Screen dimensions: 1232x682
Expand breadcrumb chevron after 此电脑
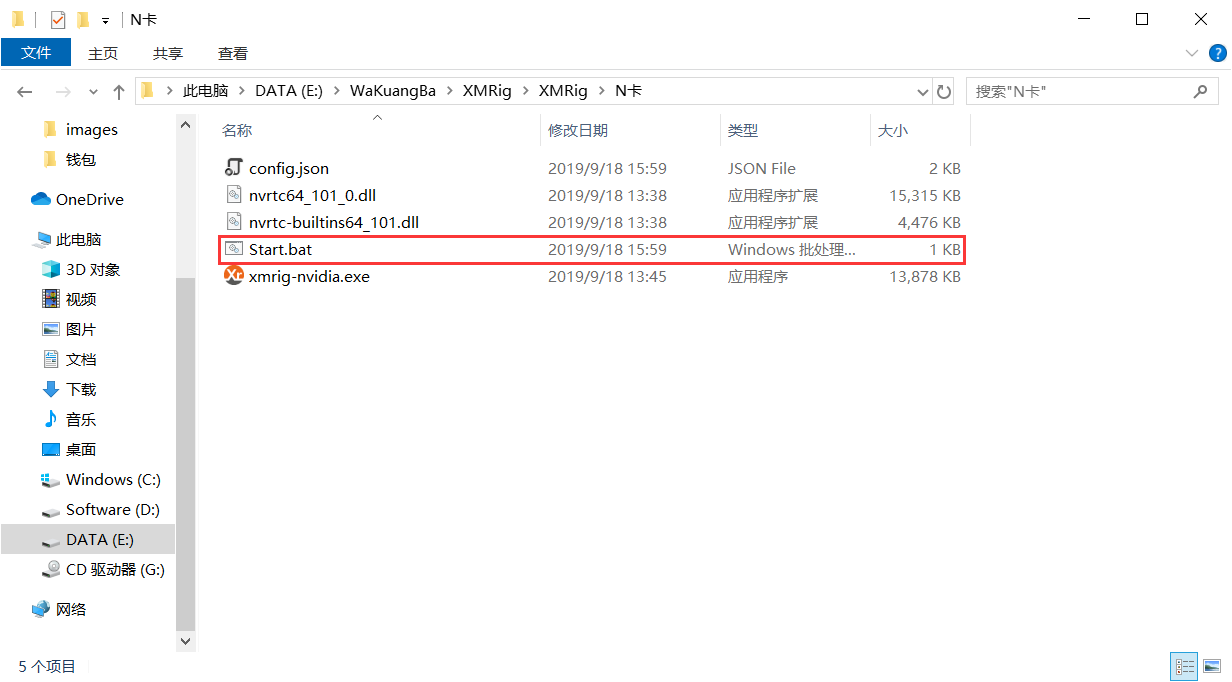pyautogui.click(x=241, y=91)
